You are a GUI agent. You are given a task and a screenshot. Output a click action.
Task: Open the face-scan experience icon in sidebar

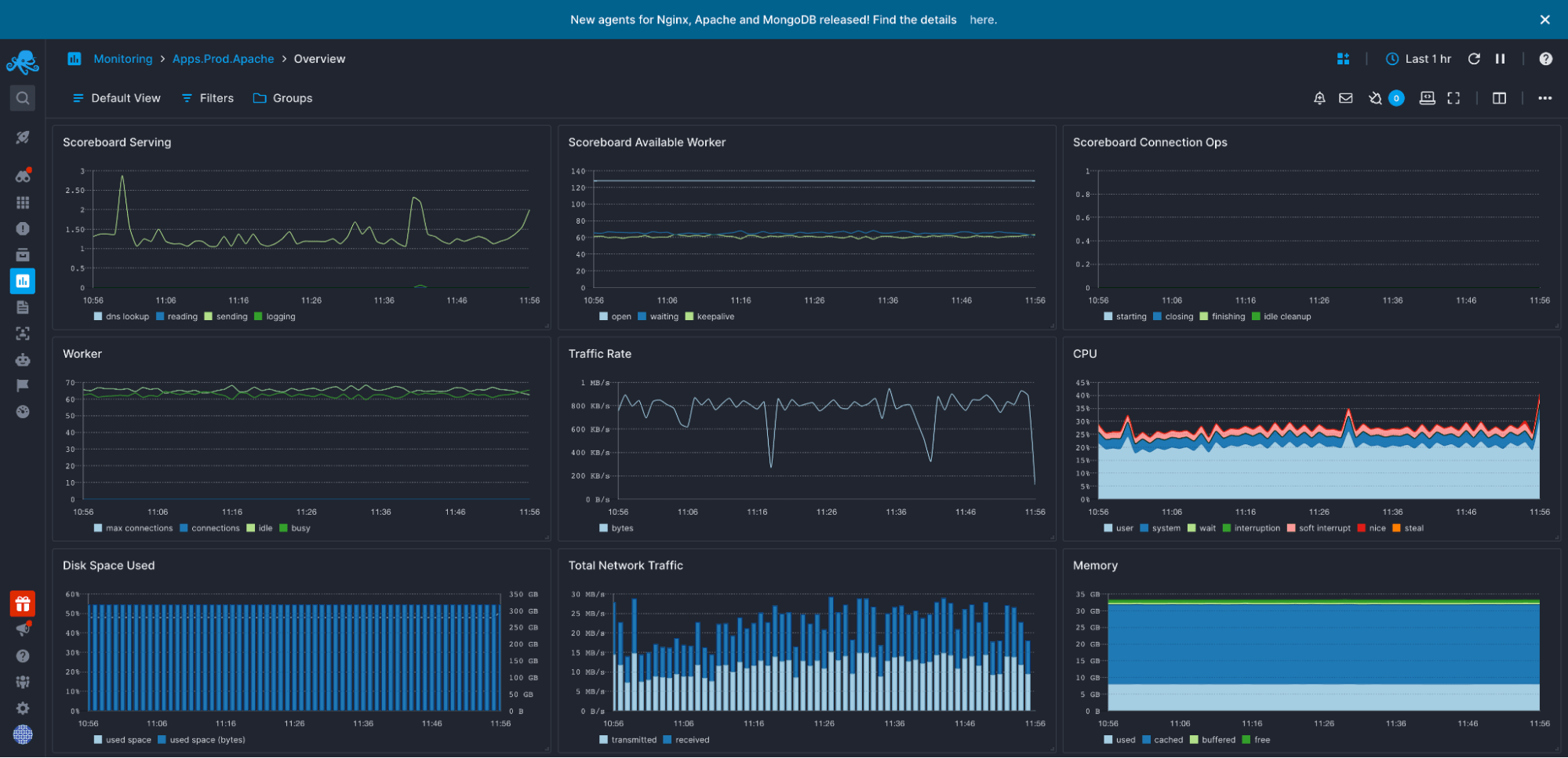coord(23,333)
